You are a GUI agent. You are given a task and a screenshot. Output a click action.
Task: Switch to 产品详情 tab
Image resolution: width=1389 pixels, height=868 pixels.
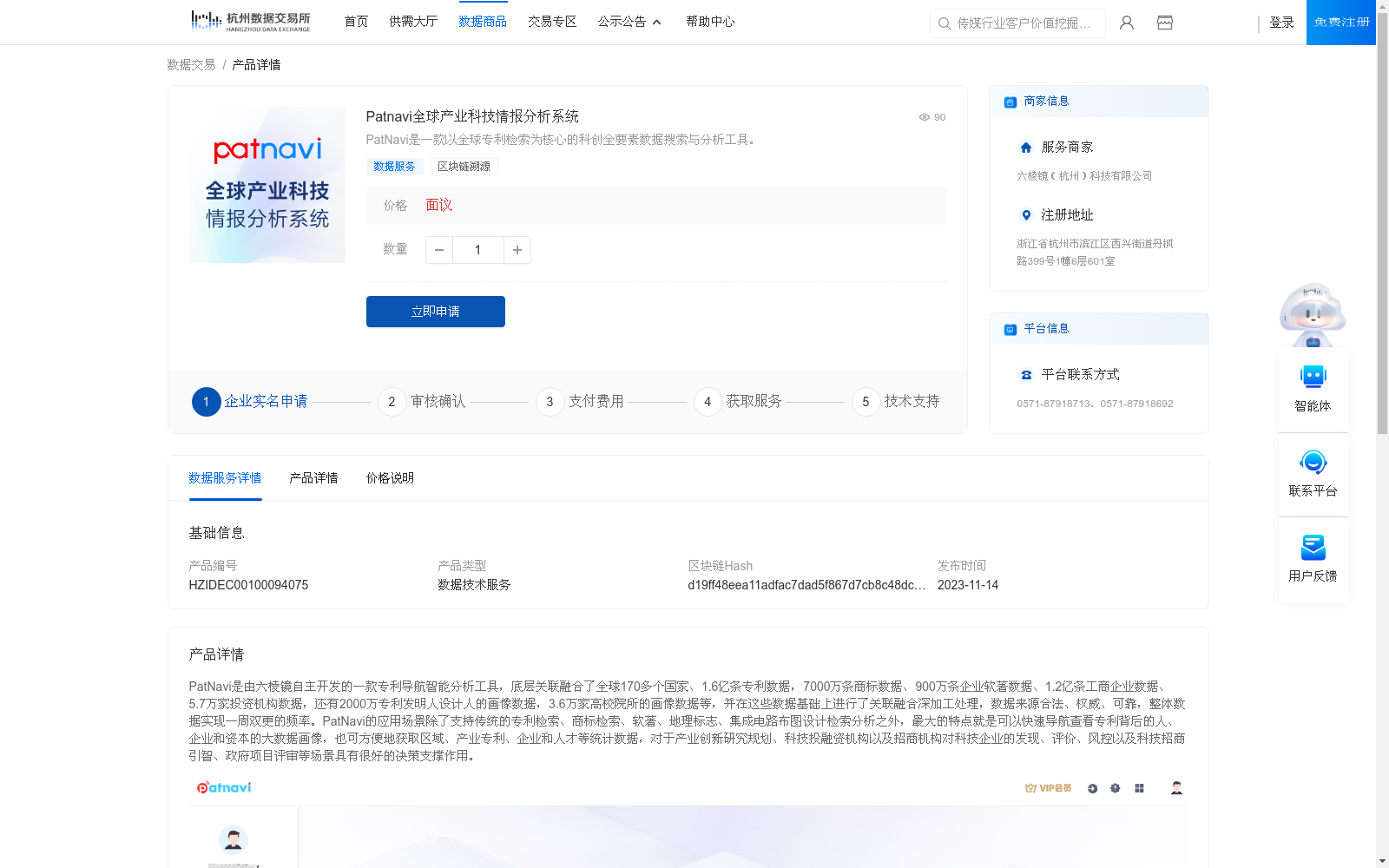(313, 478)
